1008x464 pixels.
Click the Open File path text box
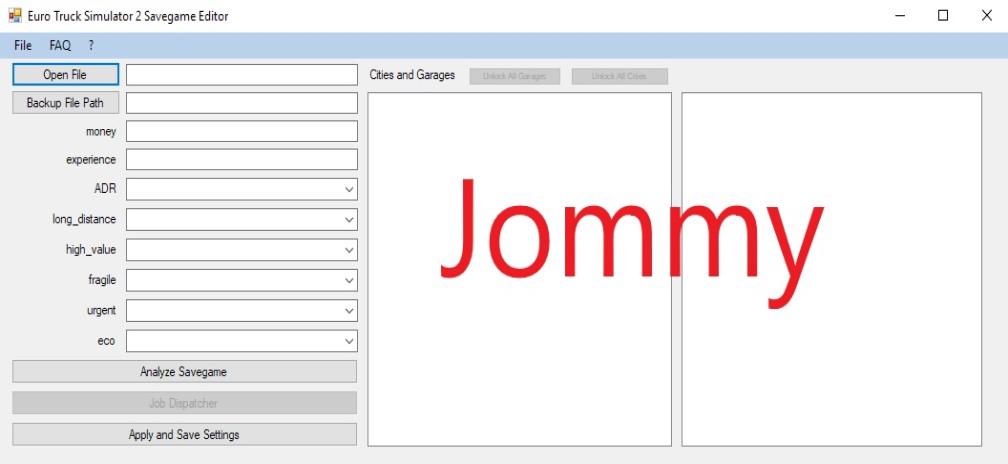(x=241, y=75)
